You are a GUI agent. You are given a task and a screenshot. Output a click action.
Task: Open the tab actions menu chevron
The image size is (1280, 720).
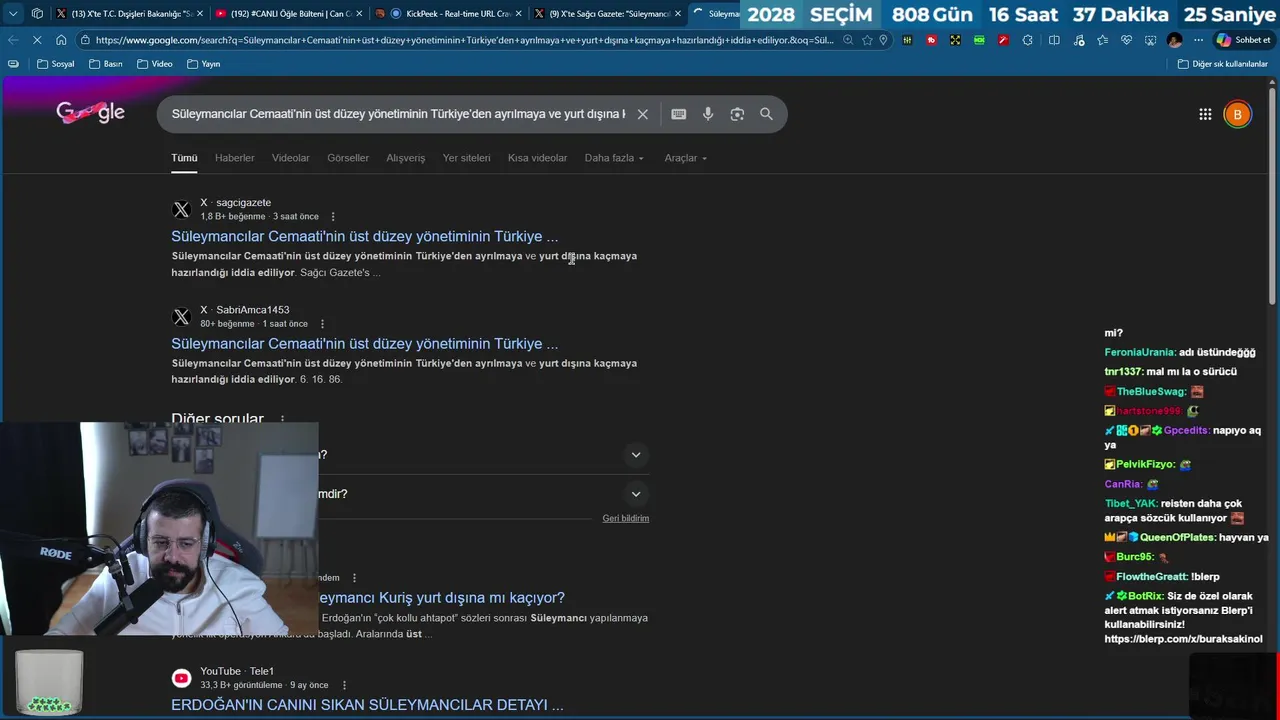[12, 14]
